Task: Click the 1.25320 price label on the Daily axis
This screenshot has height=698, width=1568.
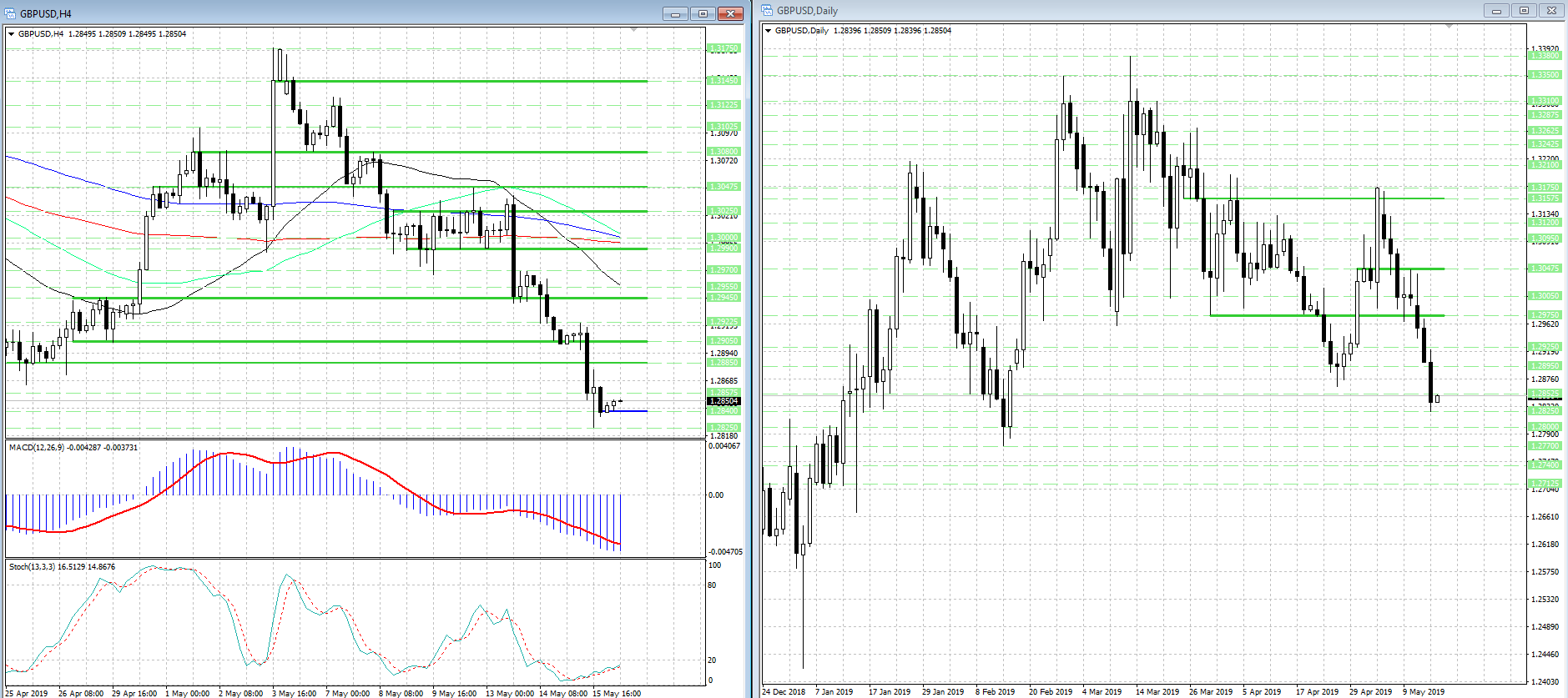Action: (1545, 600)
